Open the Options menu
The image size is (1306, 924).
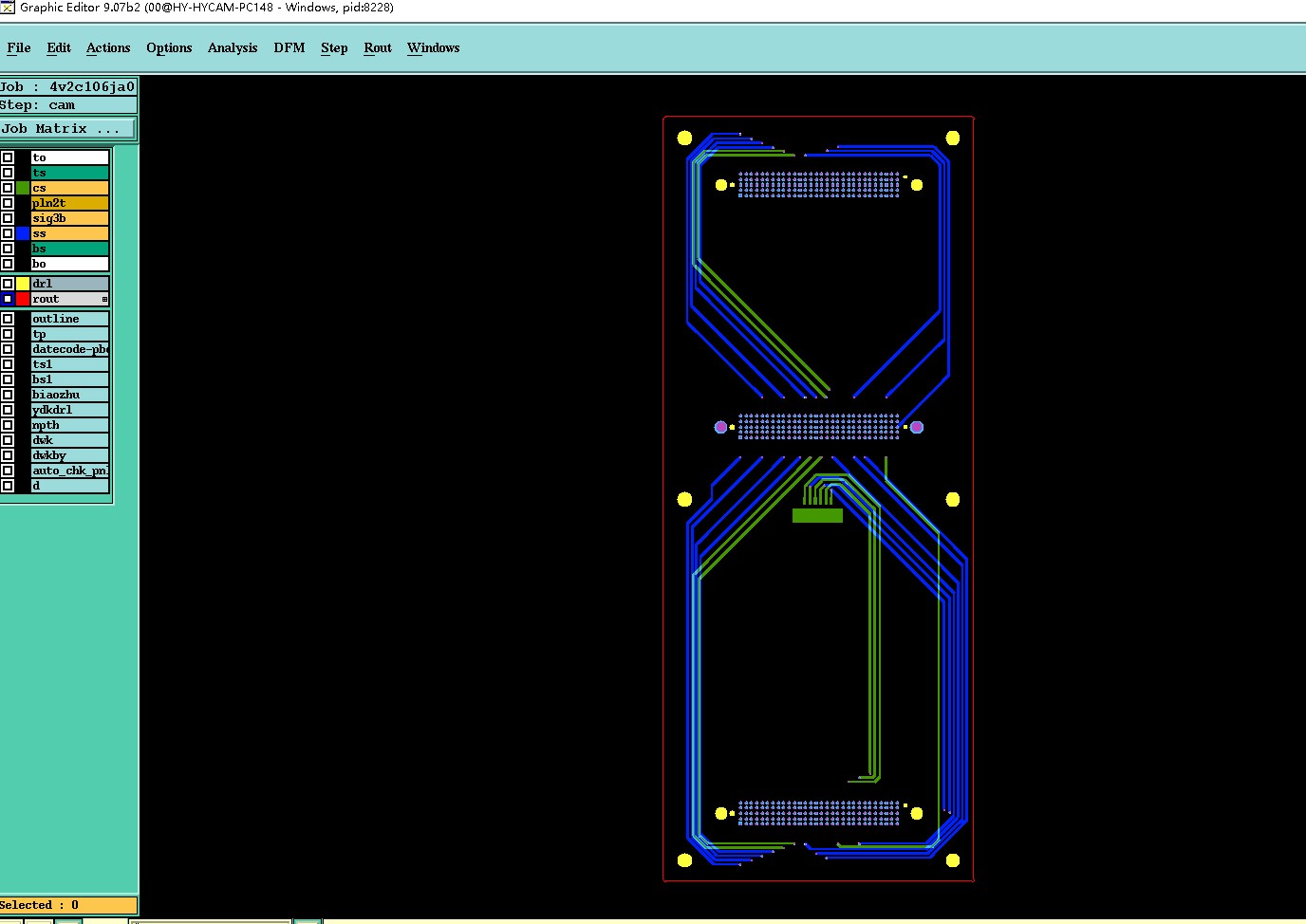tap(169, 48)
